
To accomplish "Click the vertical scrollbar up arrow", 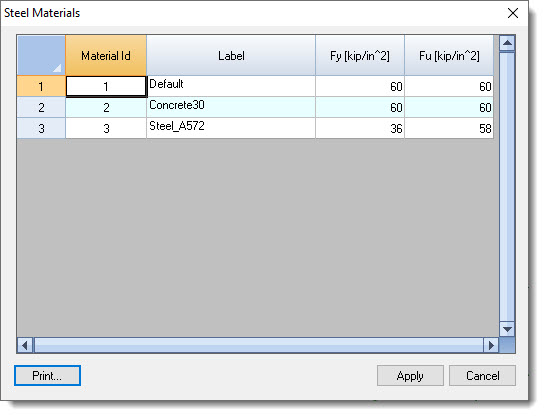I will (507, 43).
